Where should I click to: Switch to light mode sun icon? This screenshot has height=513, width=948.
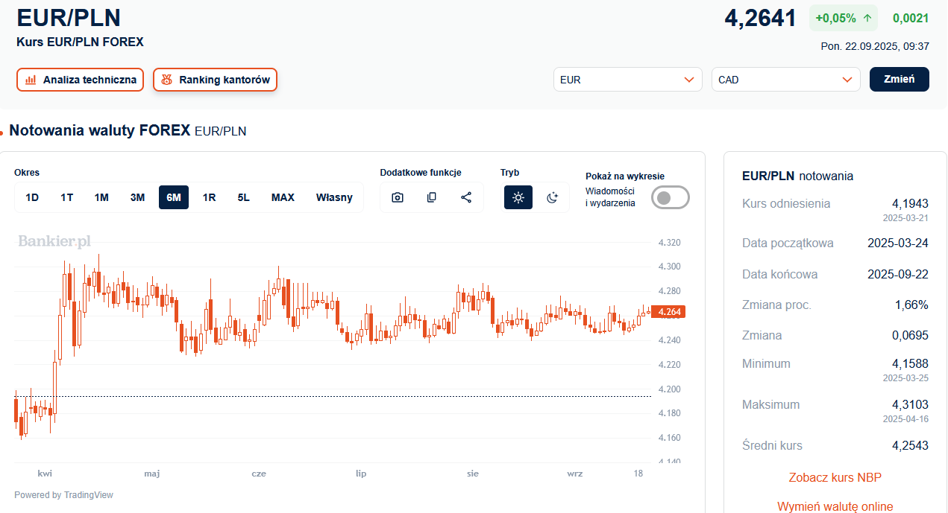click(x=518, y=197)
